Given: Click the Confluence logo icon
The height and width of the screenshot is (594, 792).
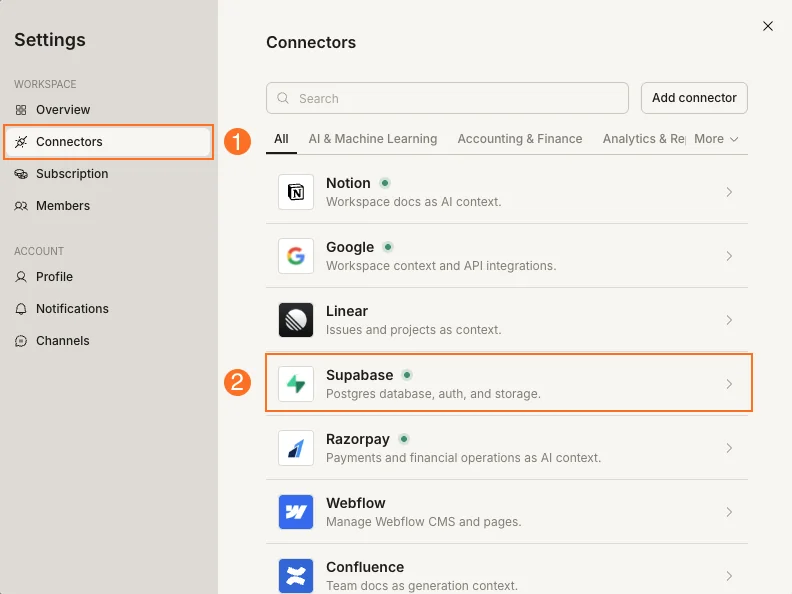Looking at the screenshot, I should pyautogui.click(x=296, y=576).
